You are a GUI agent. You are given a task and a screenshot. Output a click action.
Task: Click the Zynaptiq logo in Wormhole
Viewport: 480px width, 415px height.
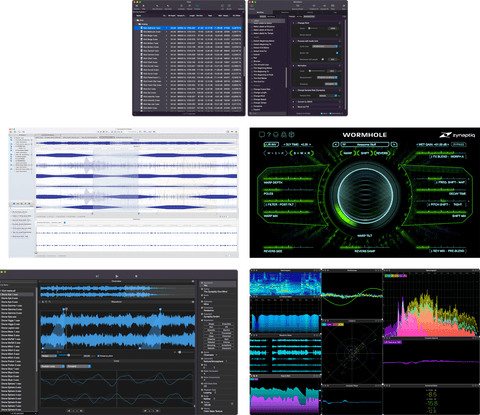458,135
